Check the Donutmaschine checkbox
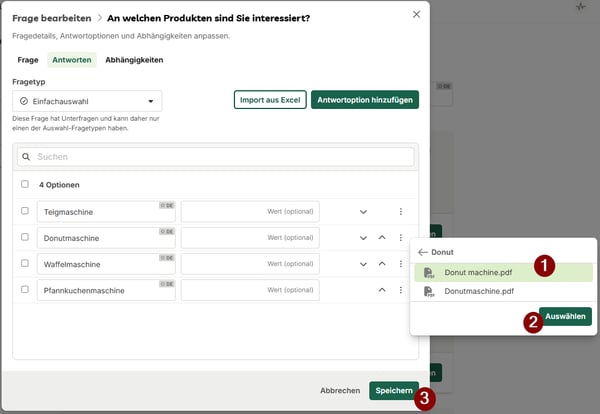Screen dimensions: 600x414 tap(25, 237)
